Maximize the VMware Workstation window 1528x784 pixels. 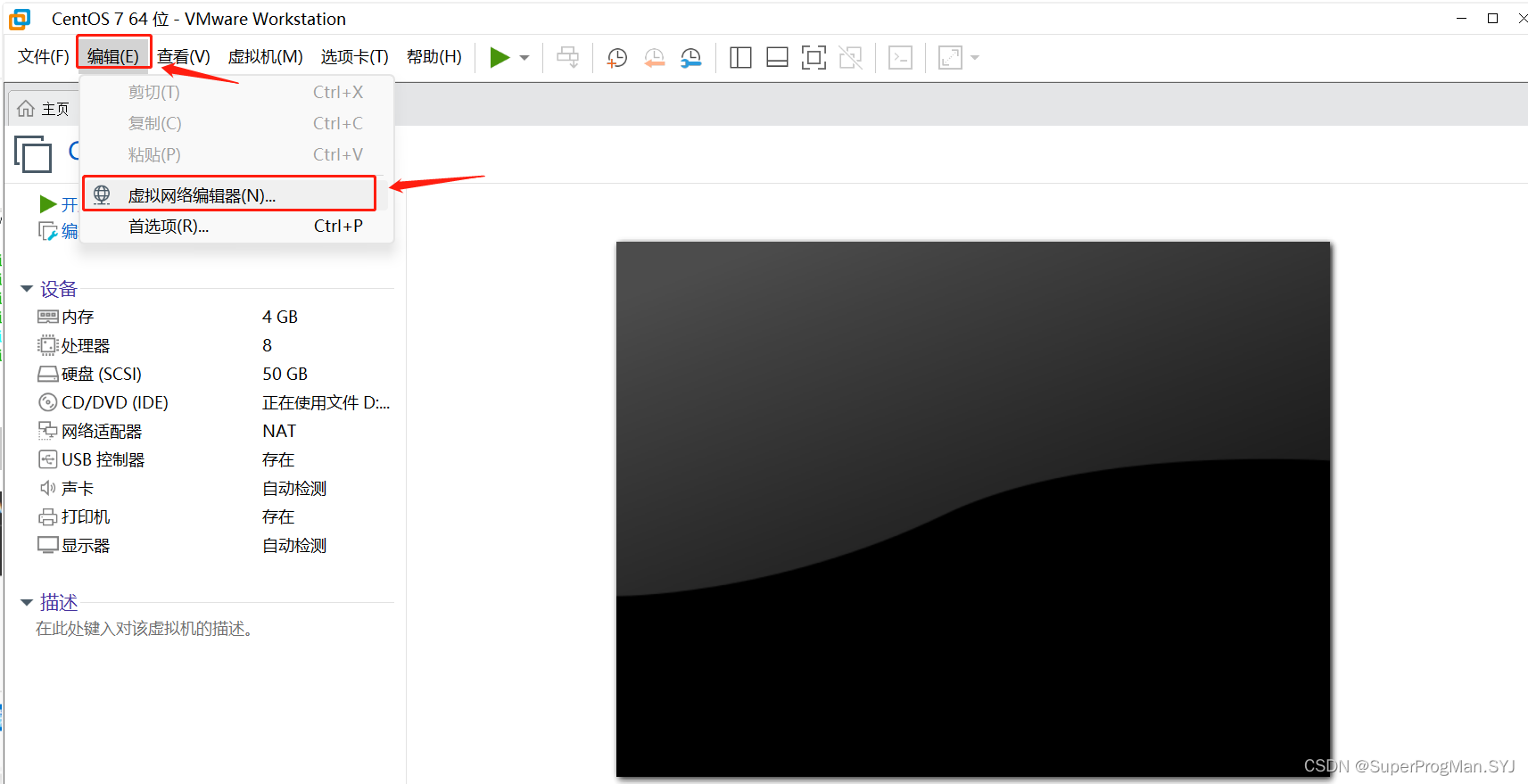1492,18
